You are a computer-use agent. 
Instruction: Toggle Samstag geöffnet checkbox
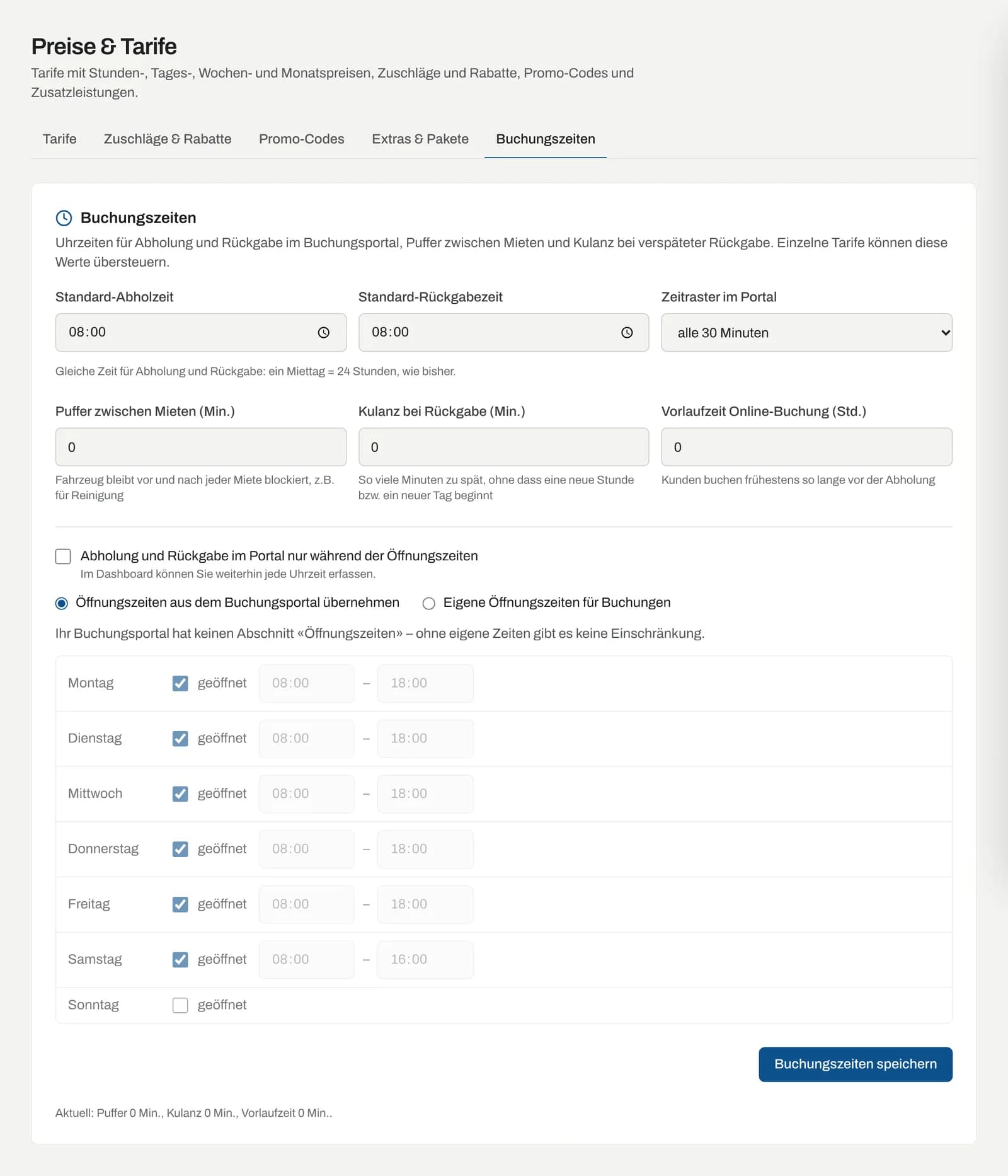[x=180, y=960]
